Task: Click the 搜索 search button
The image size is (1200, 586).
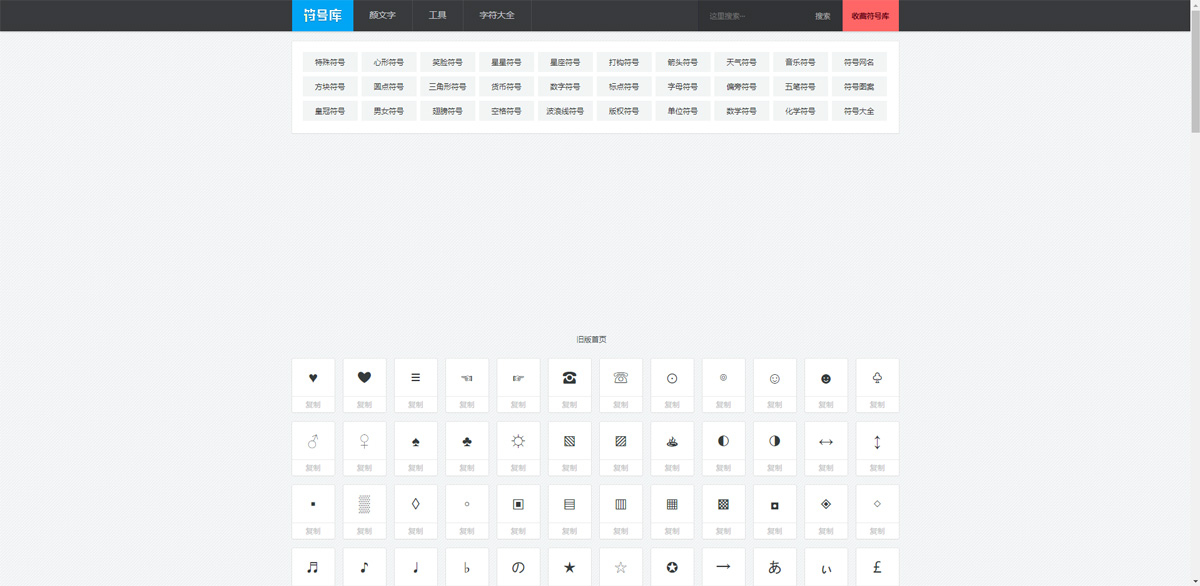Action: click(822, 16)
